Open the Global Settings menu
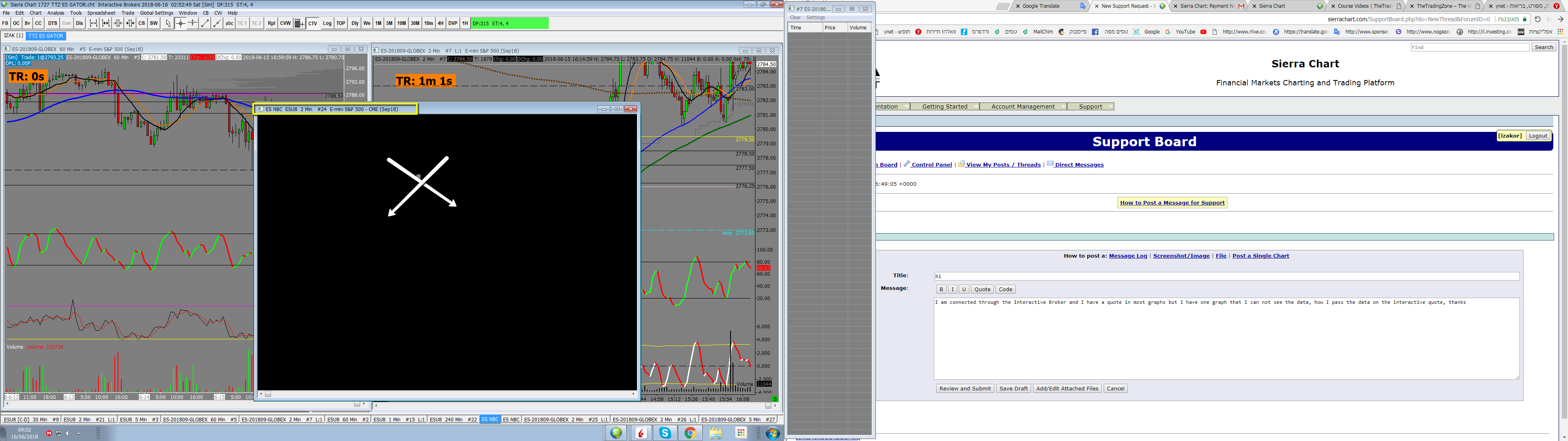The height and width of the screenshot is (441, 1568). tap(156, 13)
